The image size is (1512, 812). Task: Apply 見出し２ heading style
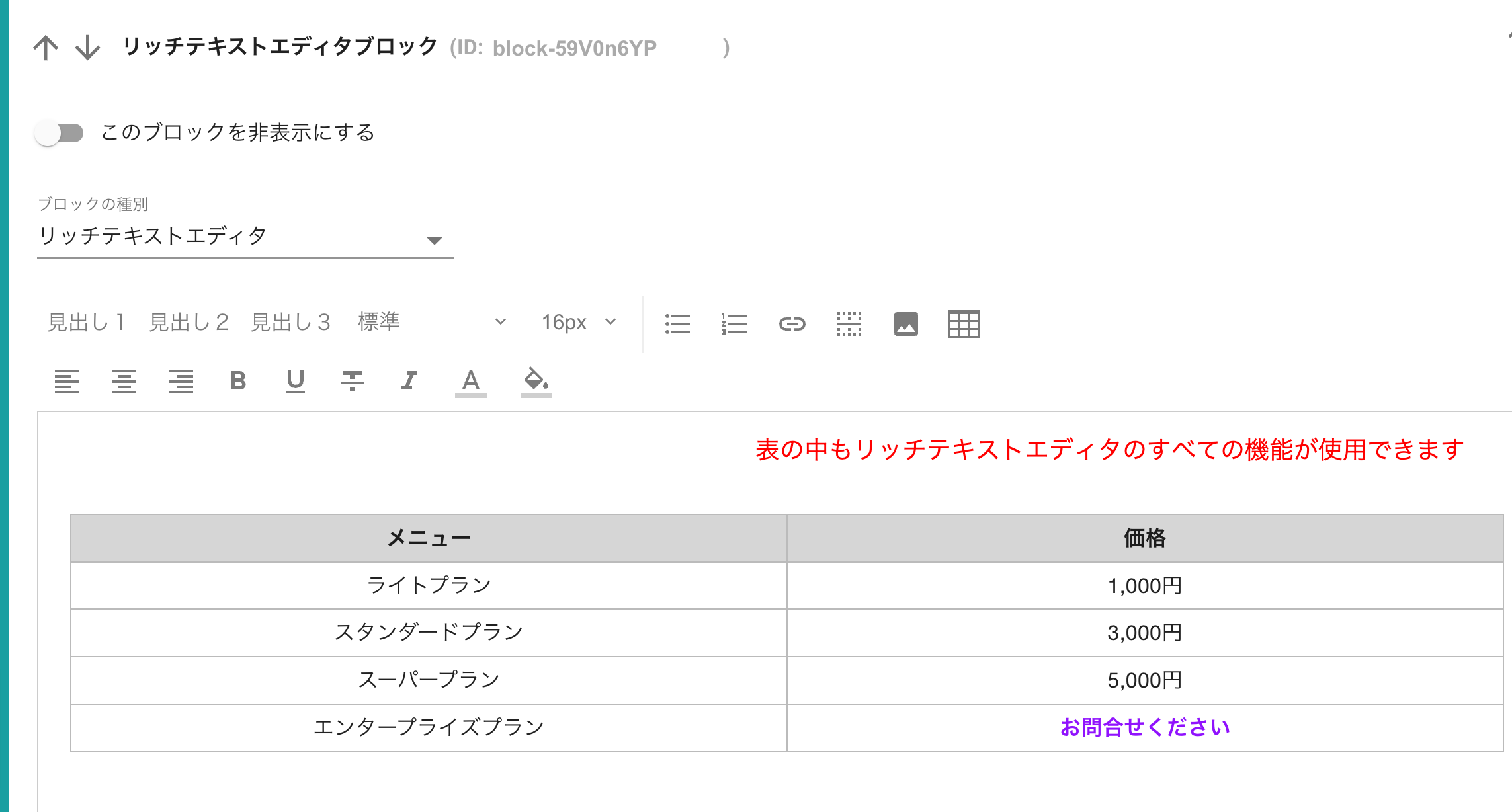coord(189,322)
